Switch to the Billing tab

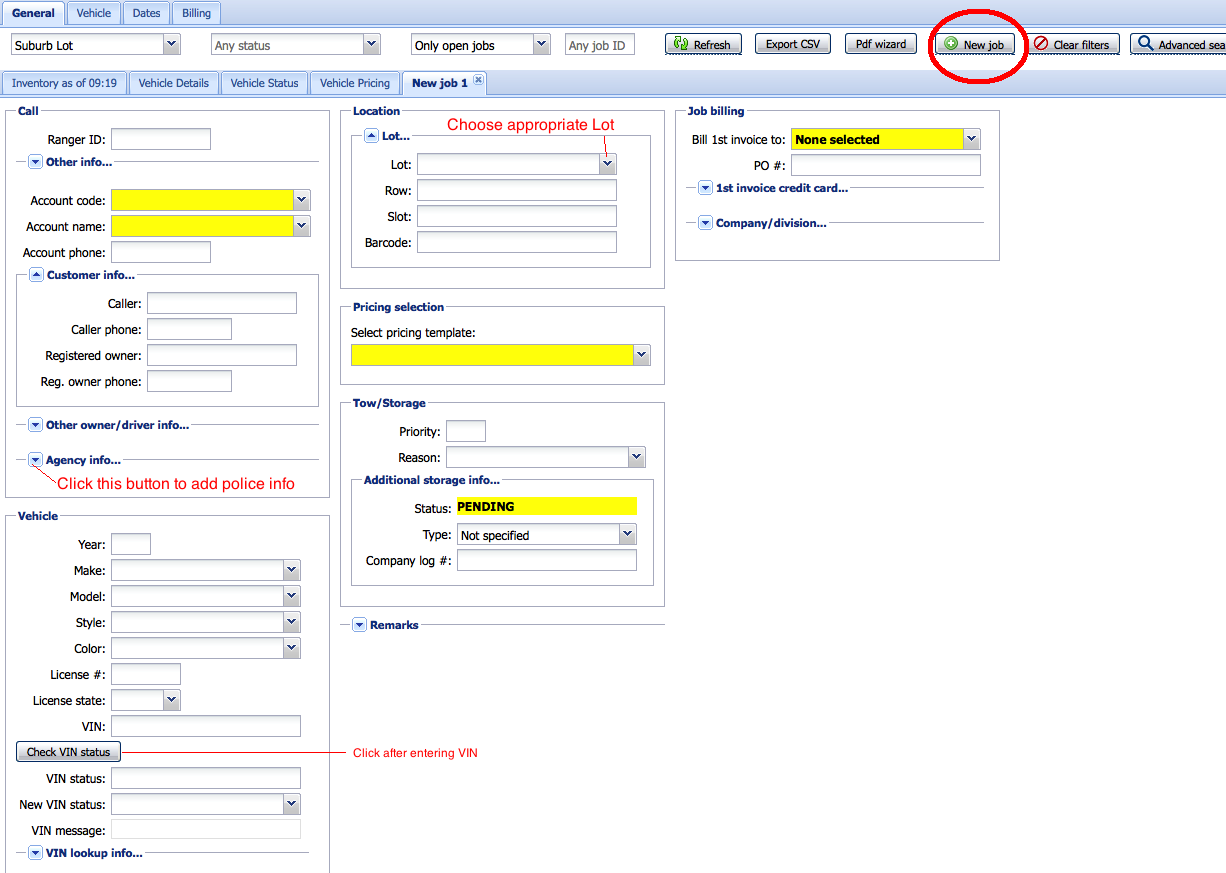196,13
